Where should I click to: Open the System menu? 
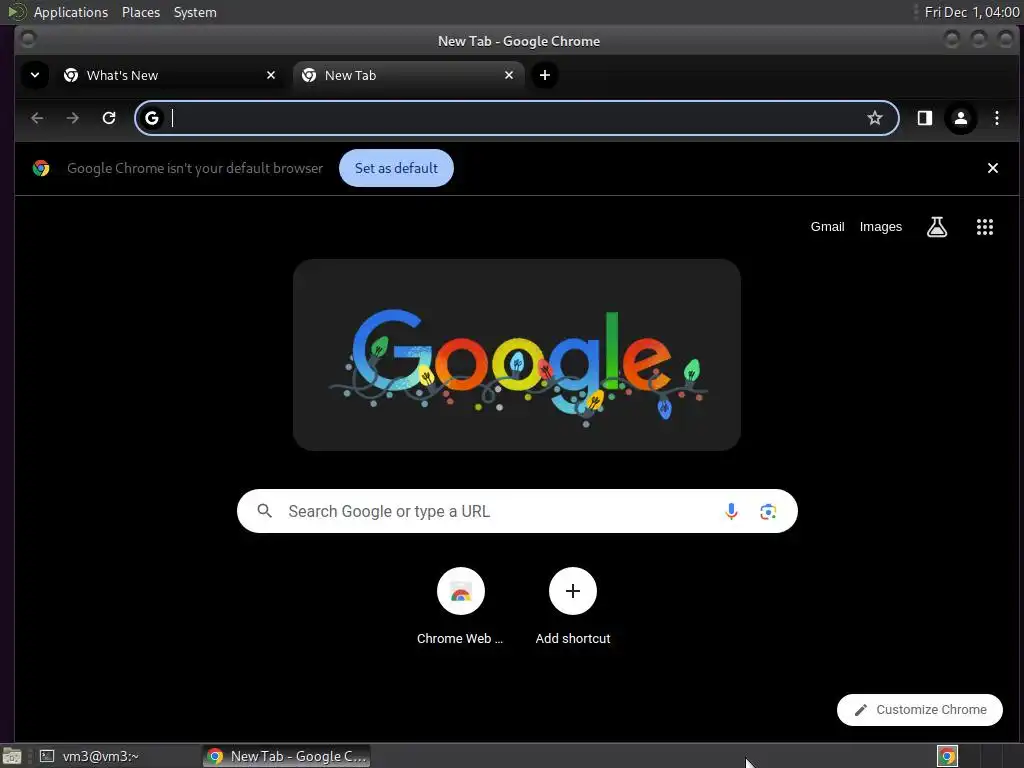(x=195, y=12)
